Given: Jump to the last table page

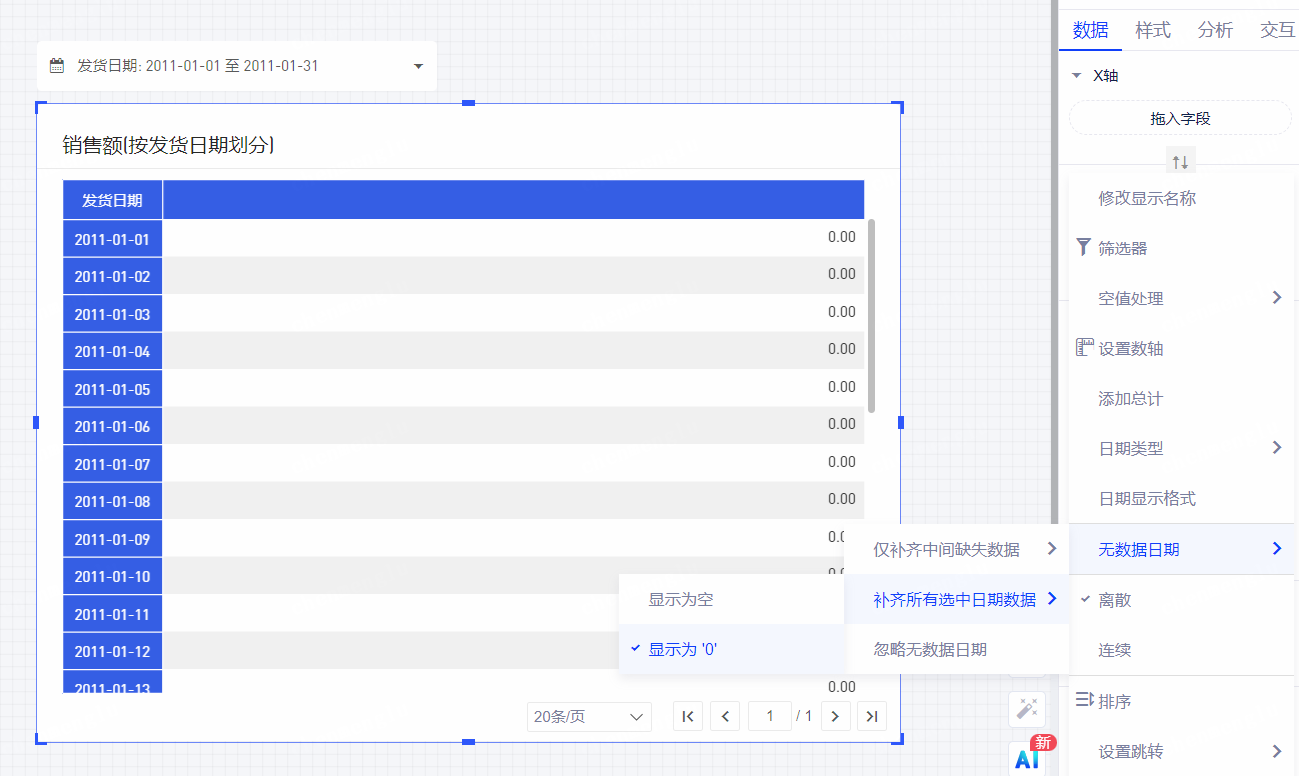Looking at the screenshot, I should click(x=872, y=716).
